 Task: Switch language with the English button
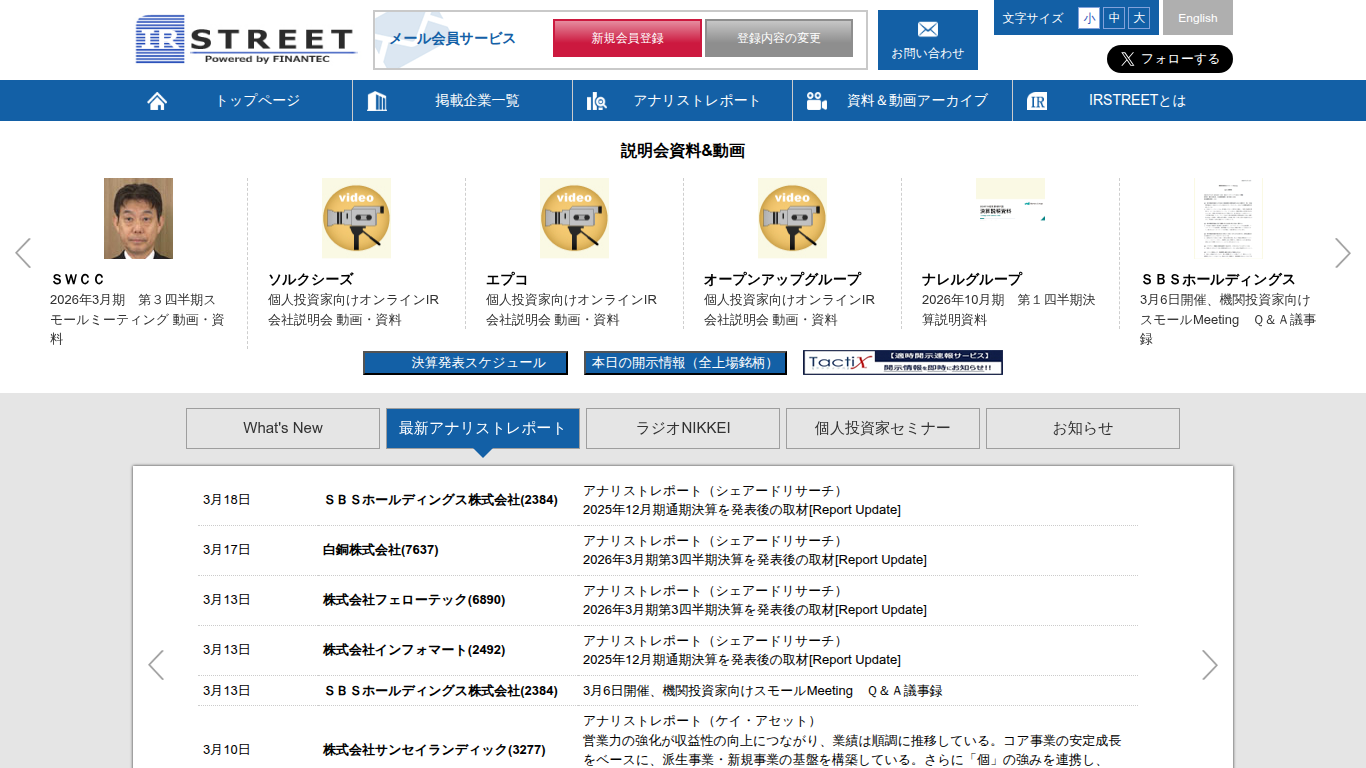click(1198, 18)
